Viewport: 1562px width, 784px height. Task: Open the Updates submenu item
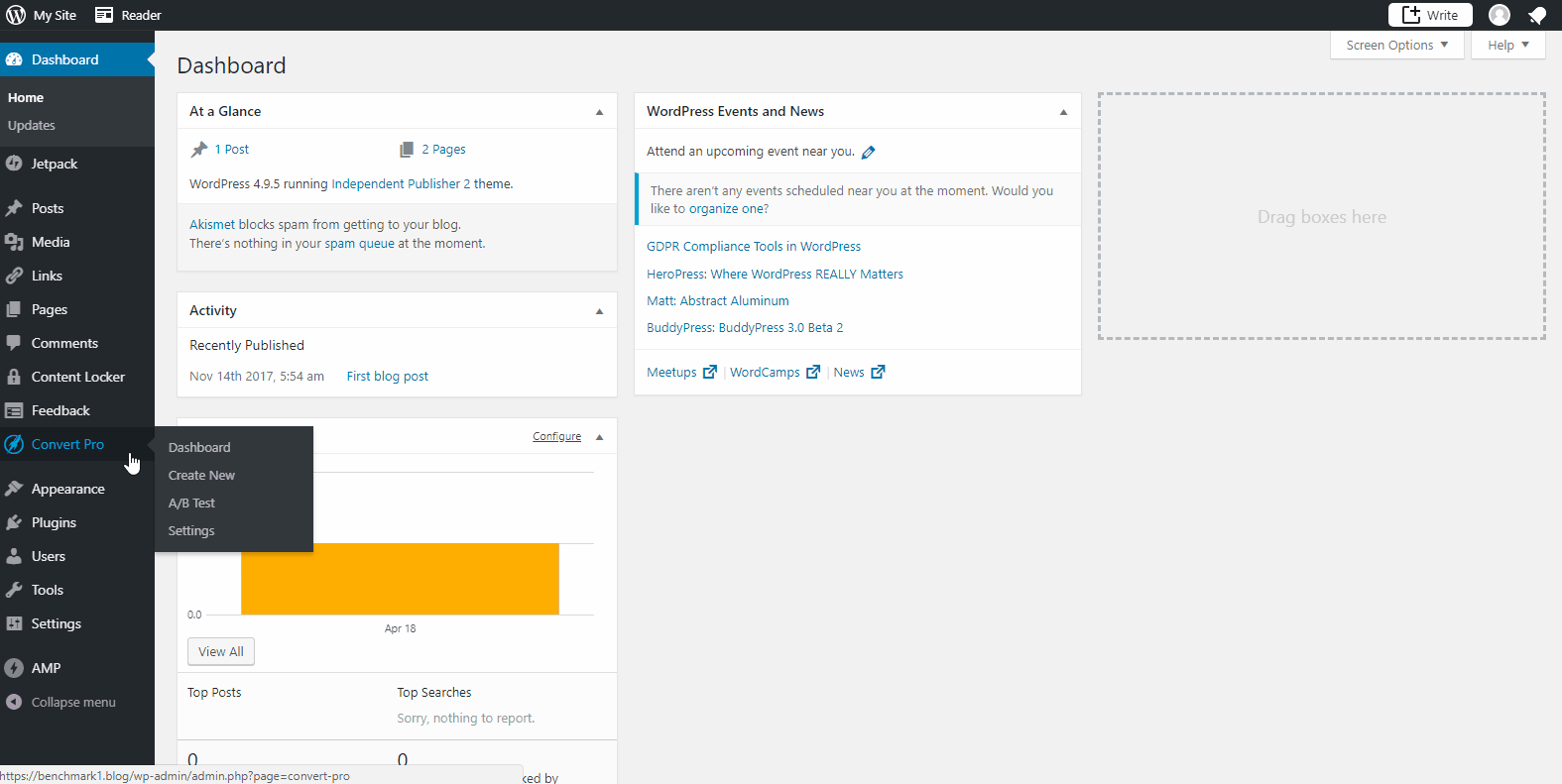pos(32,126)
